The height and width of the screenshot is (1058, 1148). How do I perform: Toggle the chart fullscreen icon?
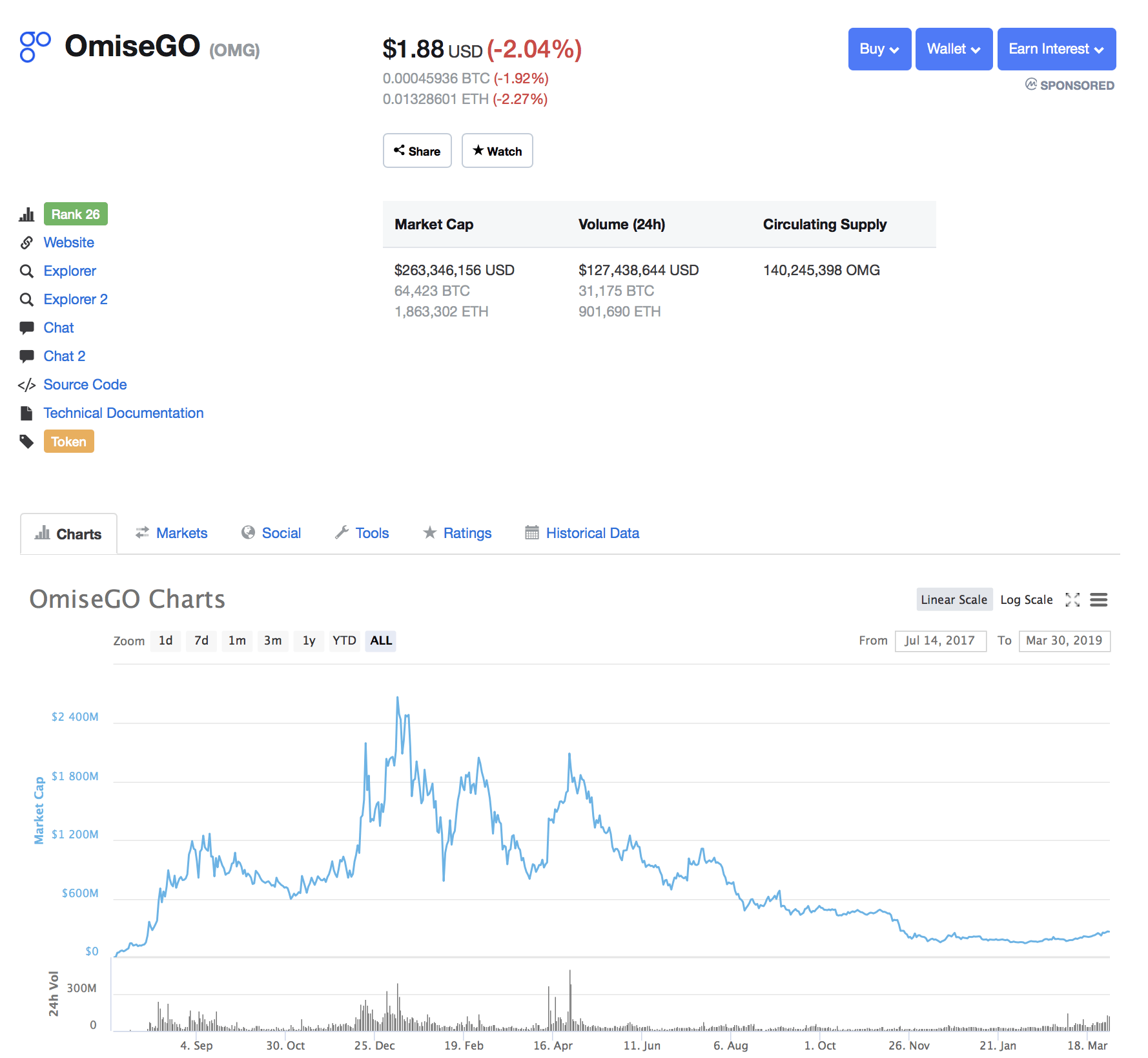[x=1072, y=600]
